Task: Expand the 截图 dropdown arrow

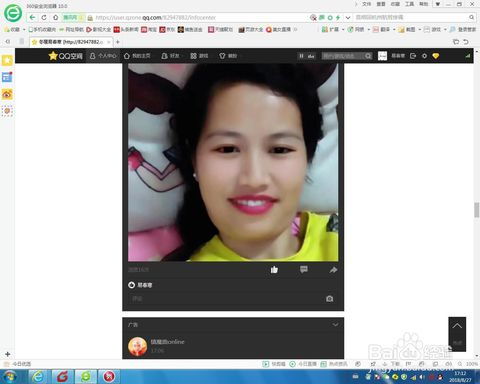Action: point(420,30)
